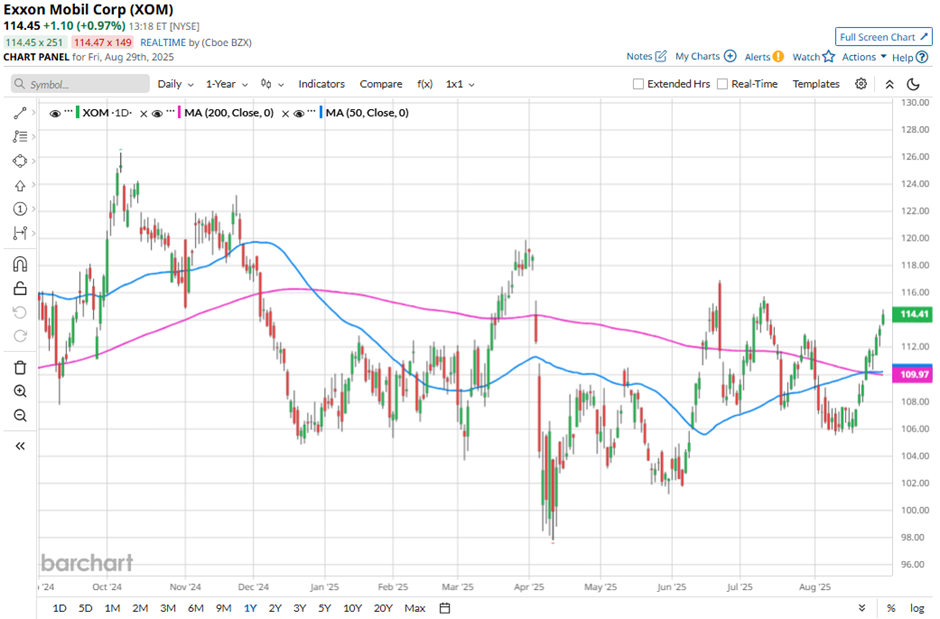Select the 1D time range
Screen dimensions: 940x619
[x=59, y=608]
